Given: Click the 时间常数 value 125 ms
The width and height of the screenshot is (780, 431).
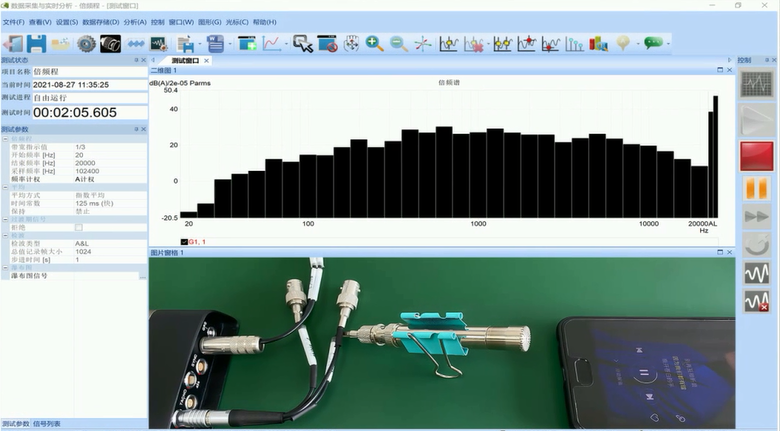Looking at the screenshot, I should coord(95,204).
